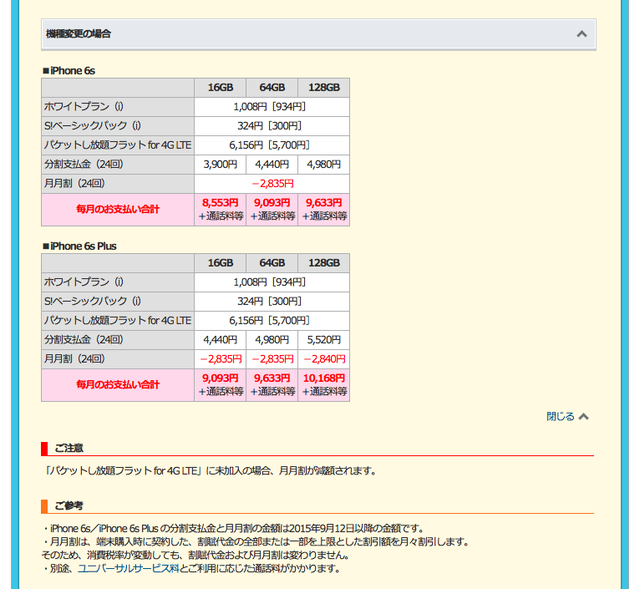Click 9,093円 total in iPhone 6s table
This screenshot has height=589, width=640.
tap(272, 209)
